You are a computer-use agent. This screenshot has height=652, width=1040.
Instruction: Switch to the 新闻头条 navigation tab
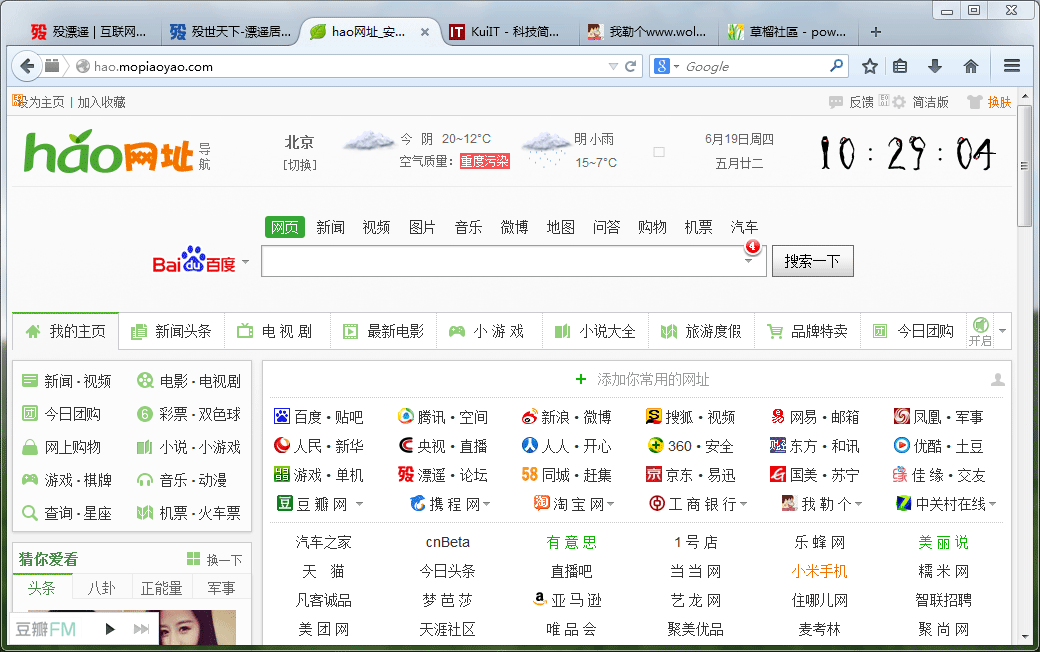[x=173, y=331]
